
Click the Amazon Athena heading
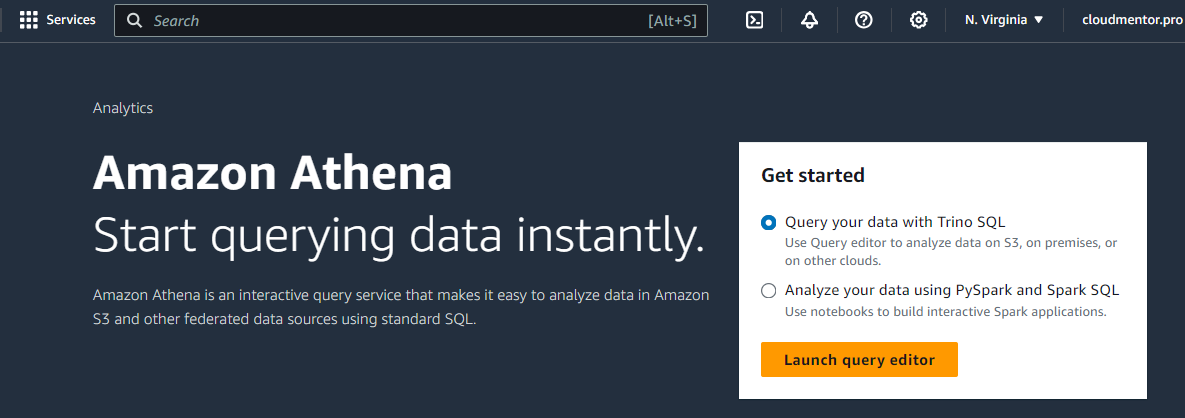pos(272,174)
